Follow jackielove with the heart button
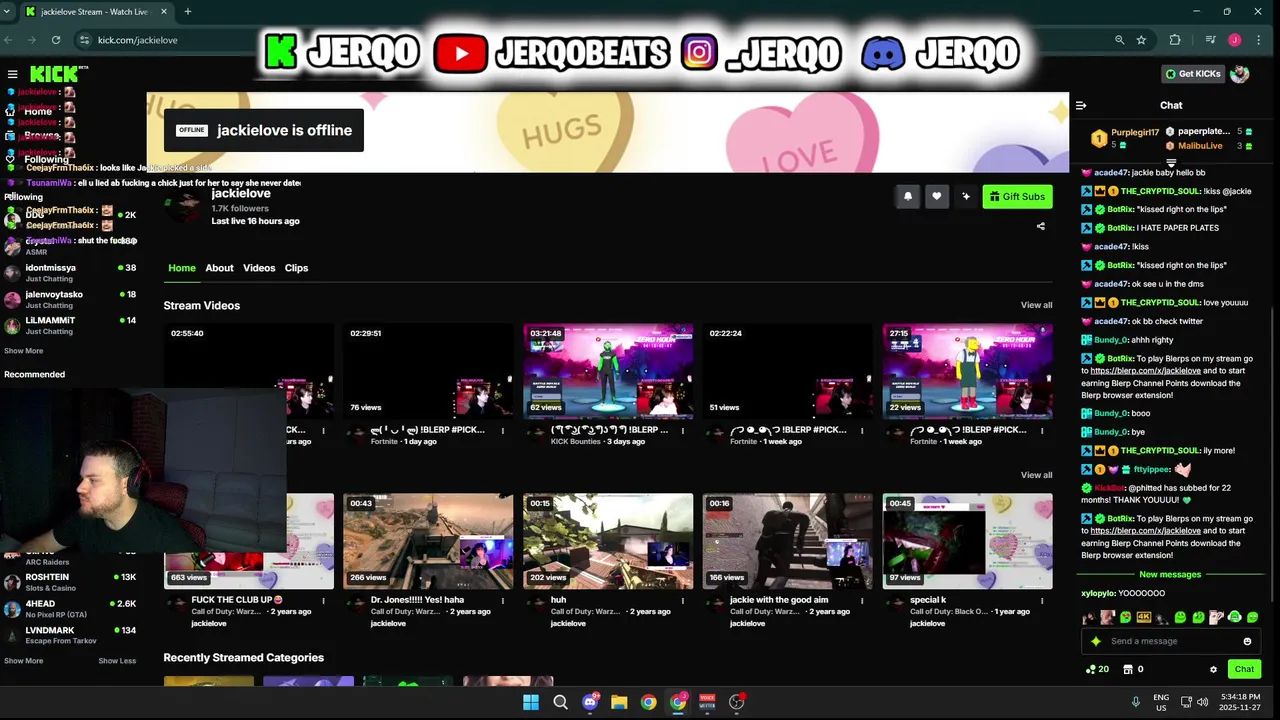The width and height of the screenshot is (1280, 720). [937, 197]
